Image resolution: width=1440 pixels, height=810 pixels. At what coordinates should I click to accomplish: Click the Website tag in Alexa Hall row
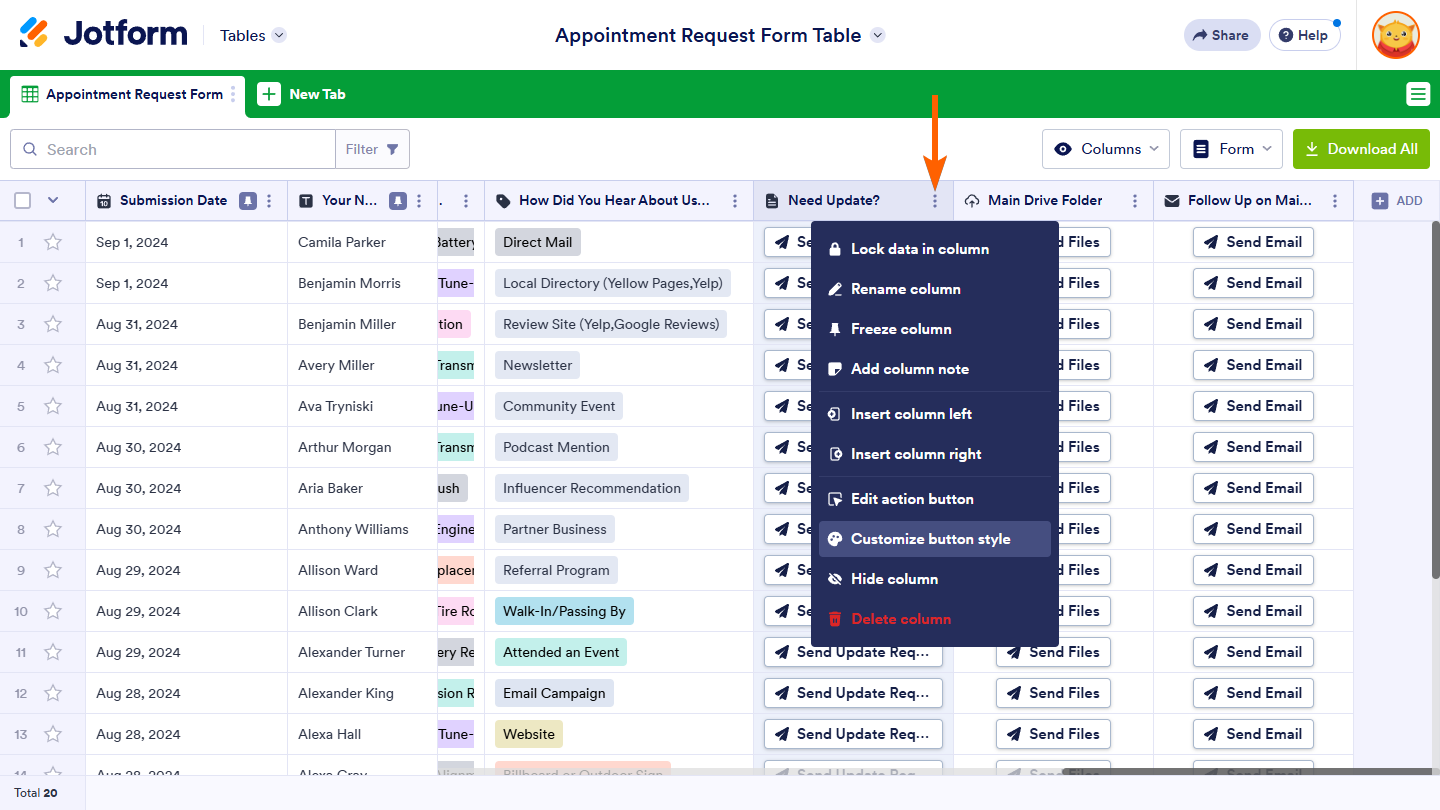(x=529, y=734)
